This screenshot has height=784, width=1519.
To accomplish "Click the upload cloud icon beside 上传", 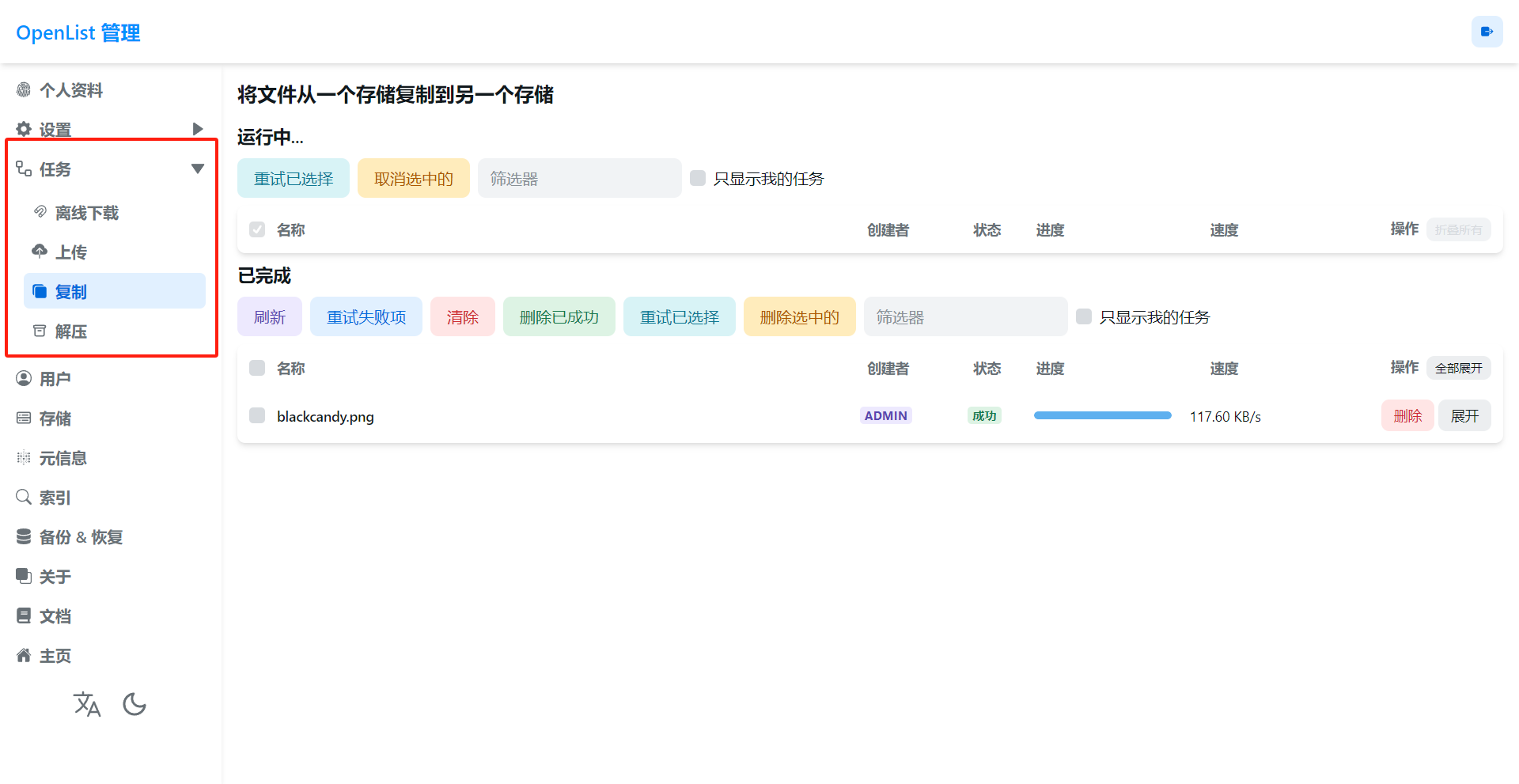I will (x=40, y=252).
